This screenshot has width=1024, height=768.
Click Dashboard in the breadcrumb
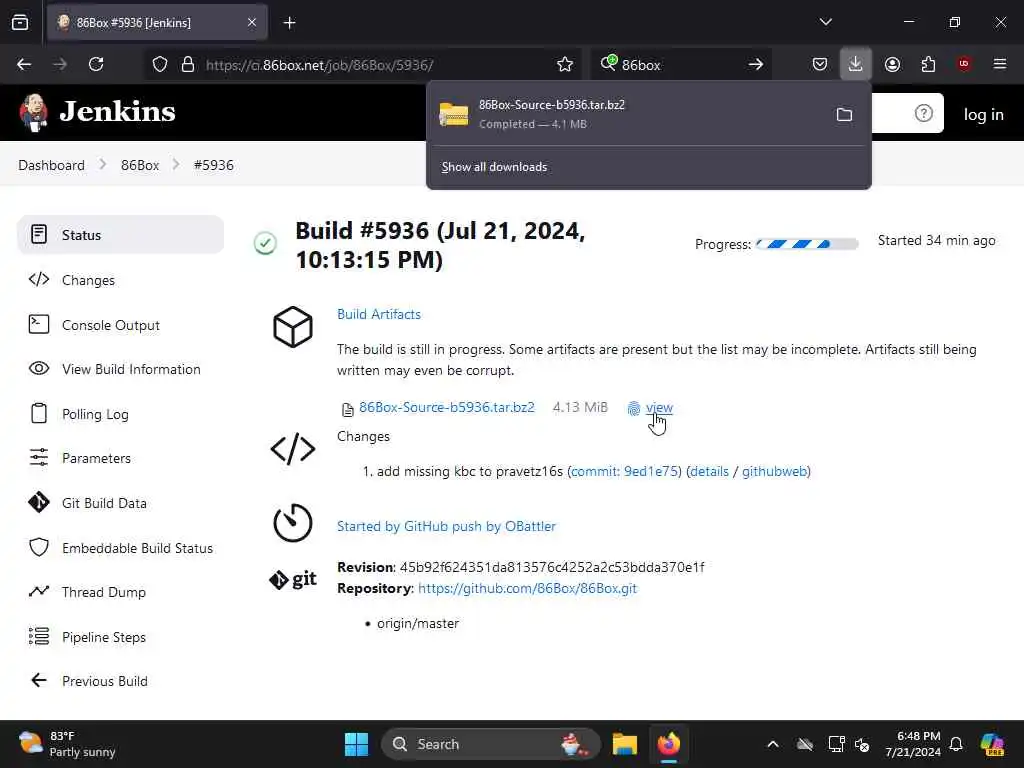coord(52,165)
